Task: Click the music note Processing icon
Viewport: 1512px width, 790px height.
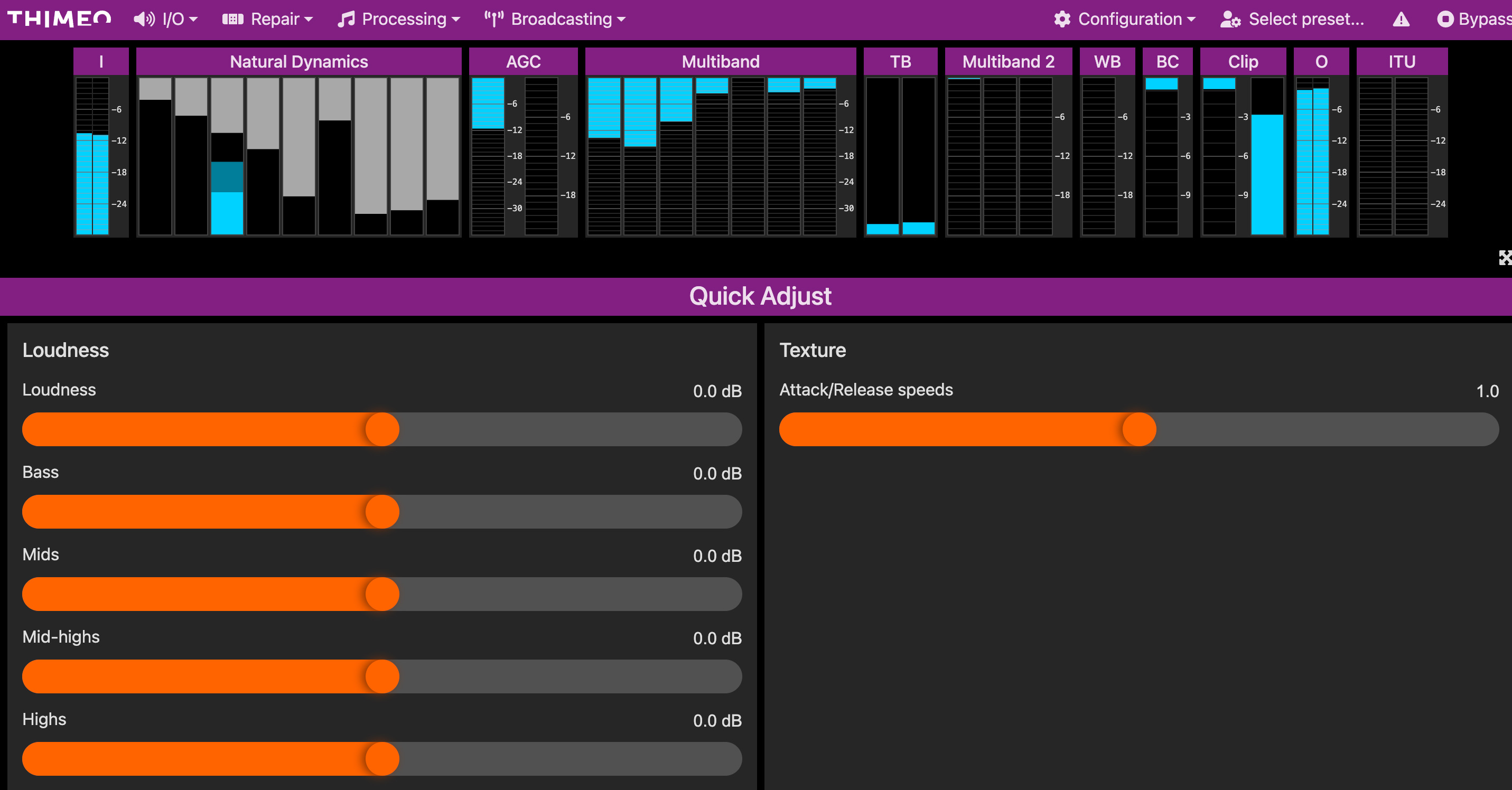Action: [347, 20]
